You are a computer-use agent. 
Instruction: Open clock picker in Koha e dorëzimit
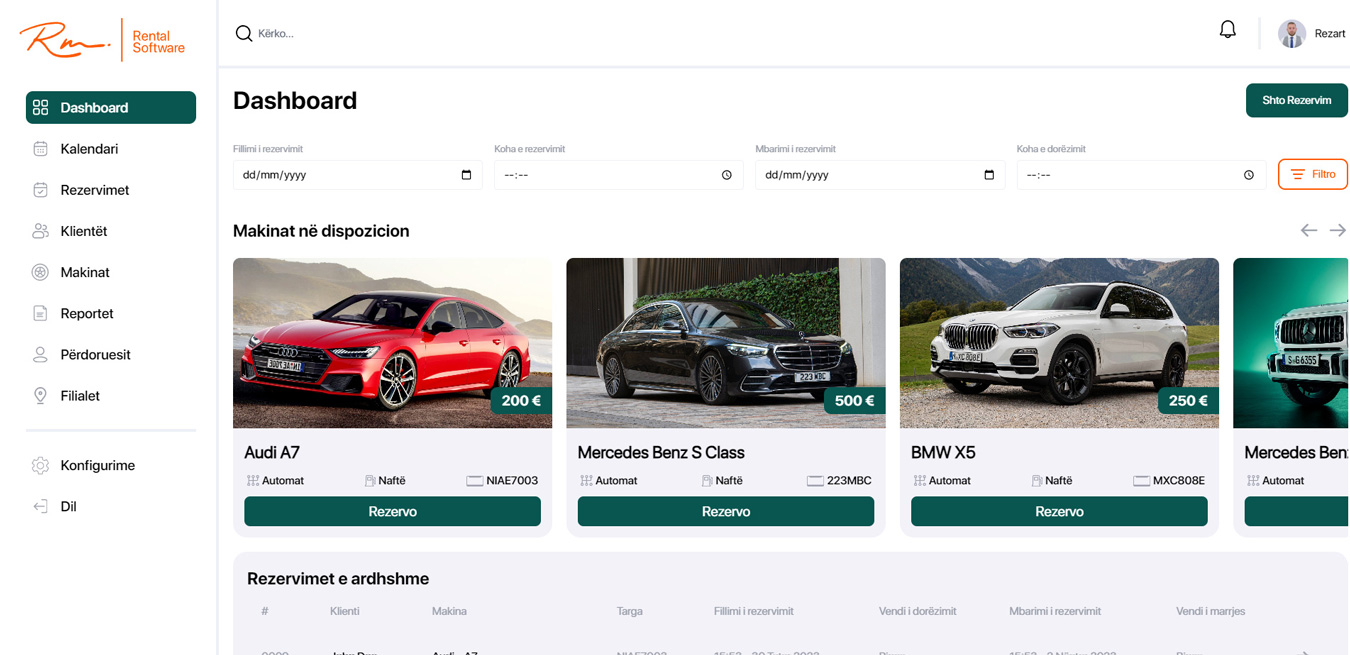(1249, 175)
